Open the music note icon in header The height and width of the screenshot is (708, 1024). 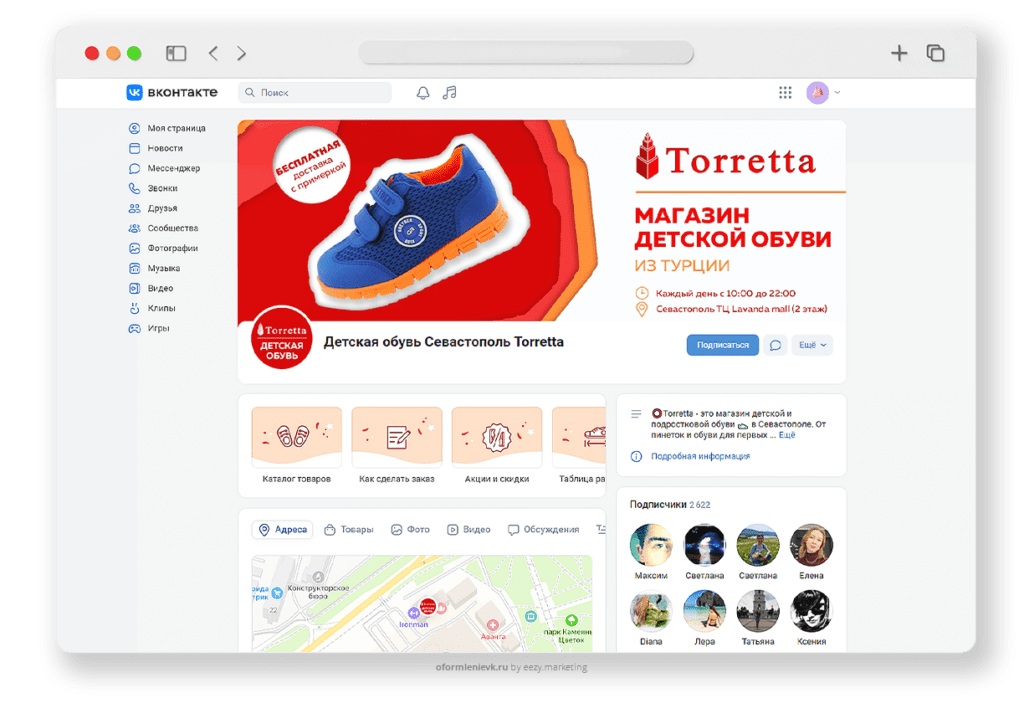tap(449, 93)
